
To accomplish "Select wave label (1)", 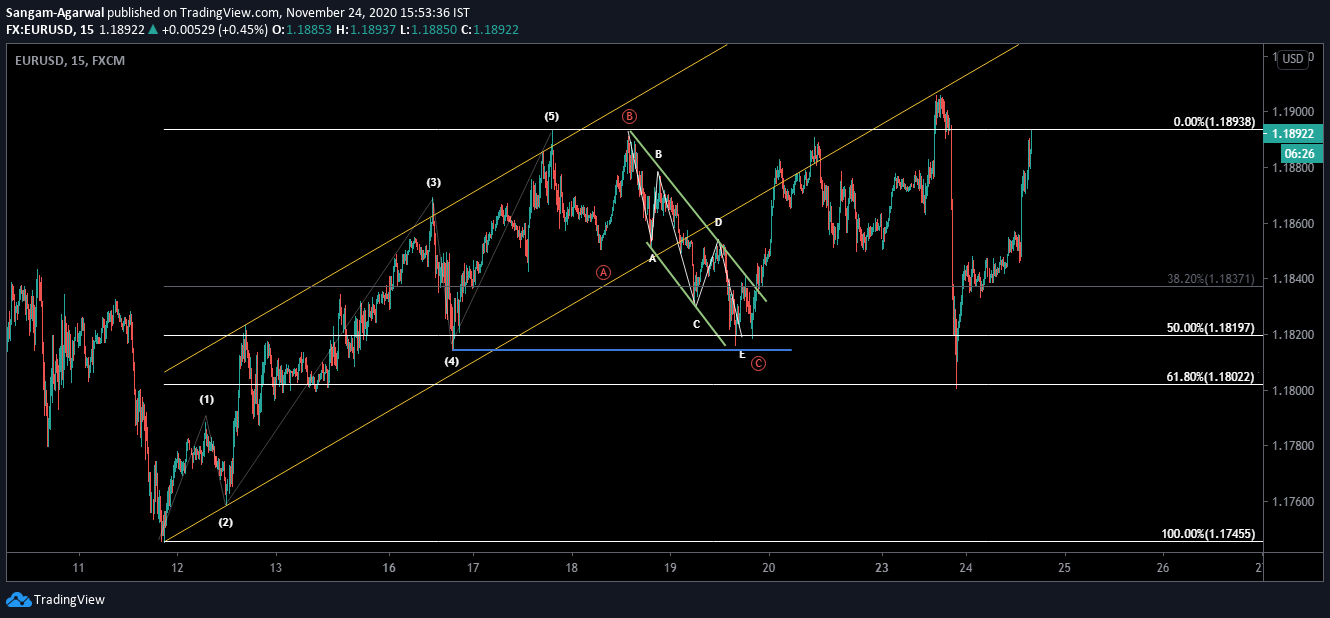I will [x=206, y=399].
